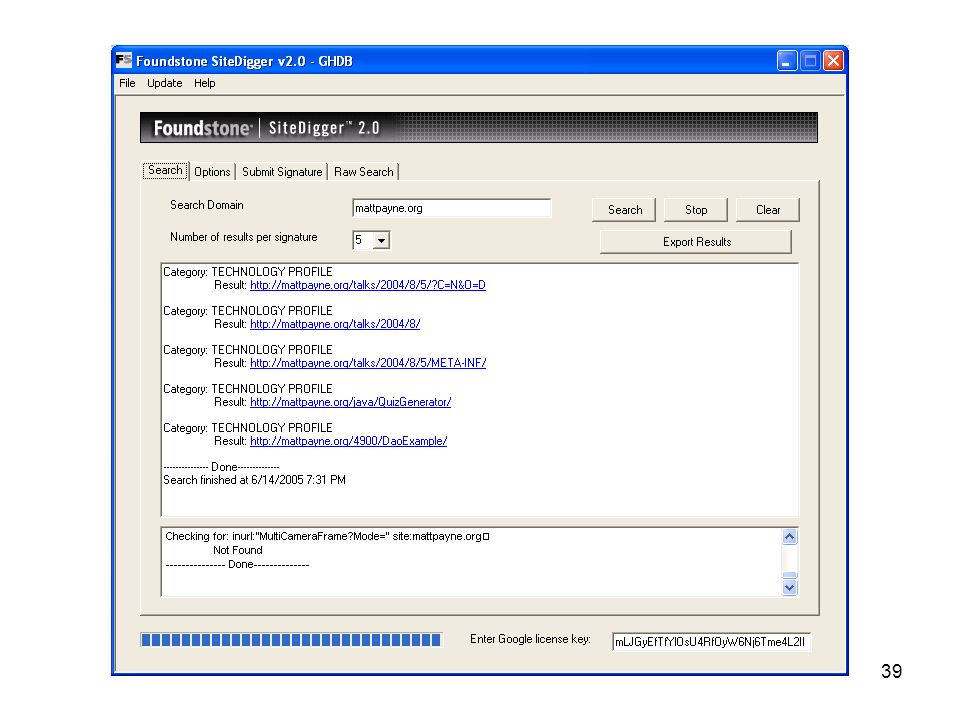Image resolution: width=960 pixels, height=720 pixels.
Task: Click the search progress bar
Action: 291,640
